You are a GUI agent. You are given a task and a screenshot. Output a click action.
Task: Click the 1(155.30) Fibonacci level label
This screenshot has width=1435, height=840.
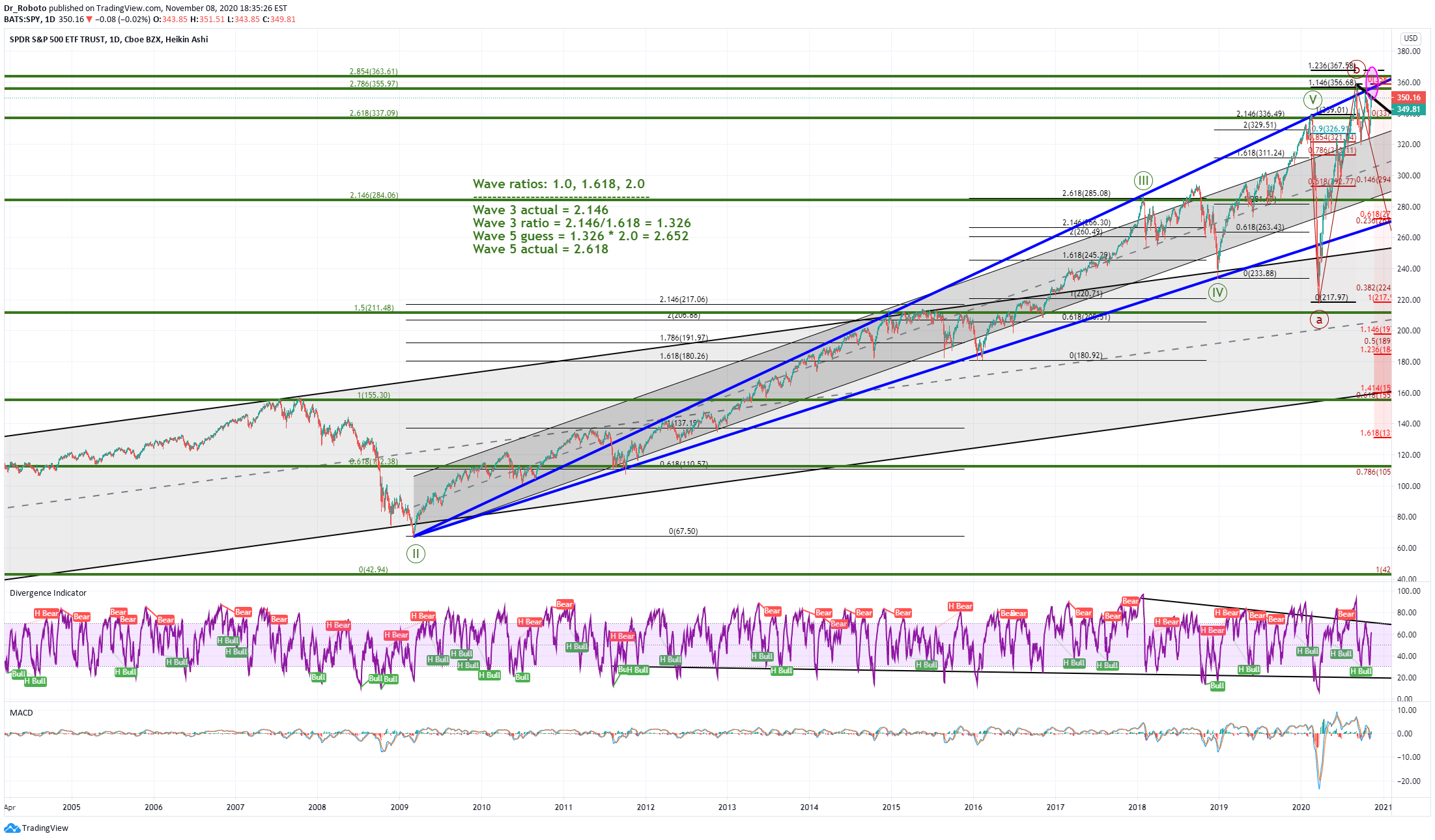coord(374,395)
